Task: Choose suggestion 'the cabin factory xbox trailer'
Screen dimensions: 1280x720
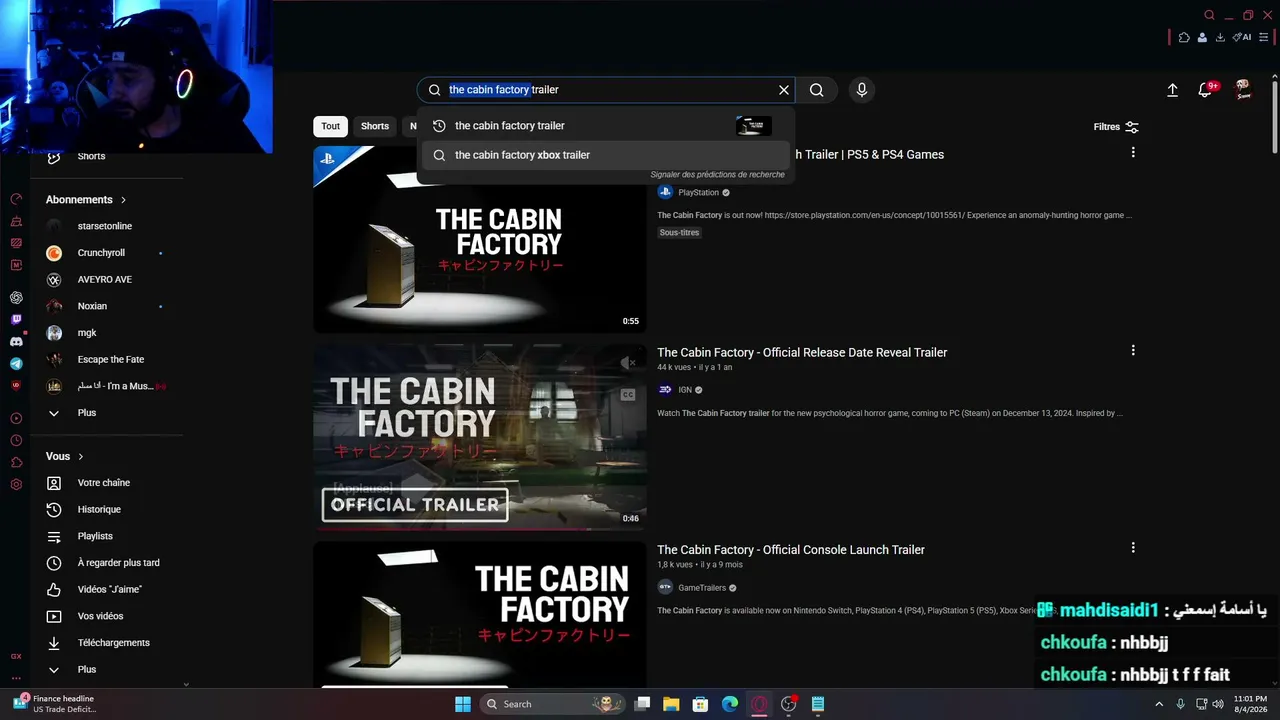Action: (x=606, y=155)
